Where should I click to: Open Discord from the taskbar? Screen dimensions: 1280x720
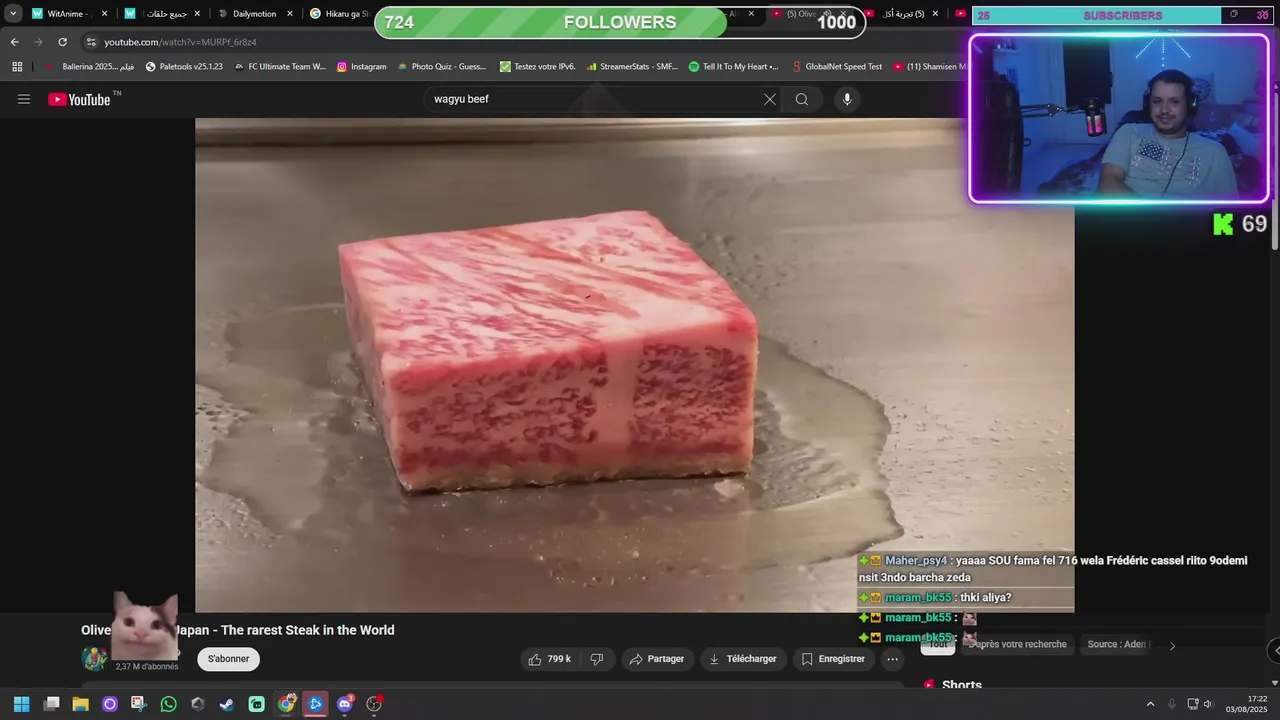click(x=345, y=704)
